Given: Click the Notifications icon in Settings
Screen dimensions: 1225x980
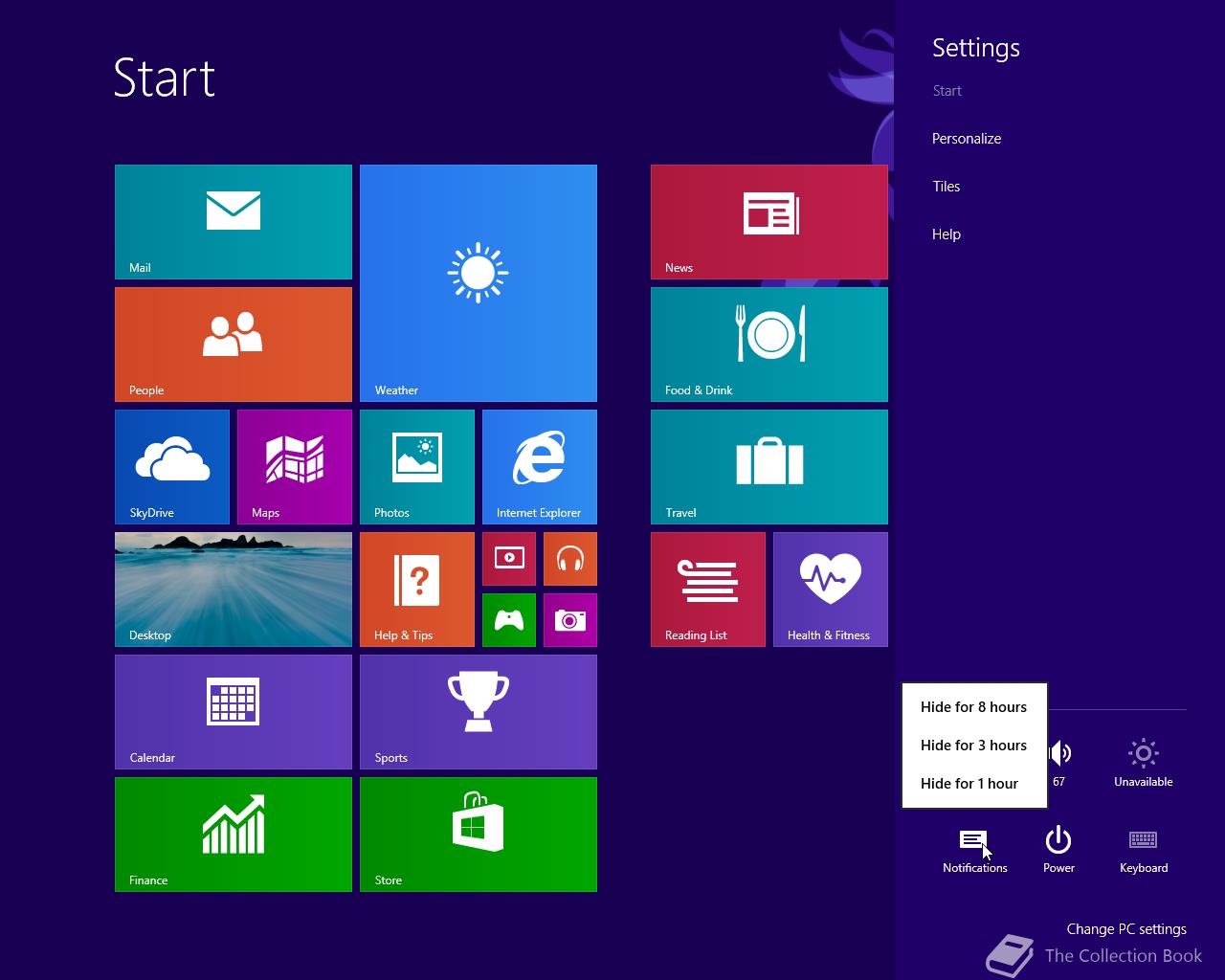Looking at the screenshot, I should (x=974, y=850).
